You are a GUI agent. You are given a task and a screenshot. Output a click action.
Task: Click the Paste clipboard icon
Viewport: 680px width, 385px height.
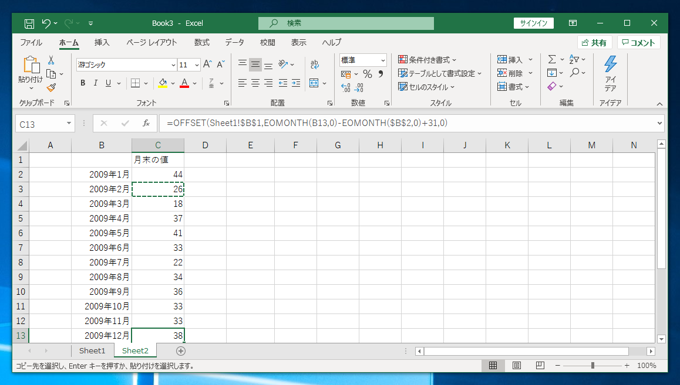click(x=31, y=65)
